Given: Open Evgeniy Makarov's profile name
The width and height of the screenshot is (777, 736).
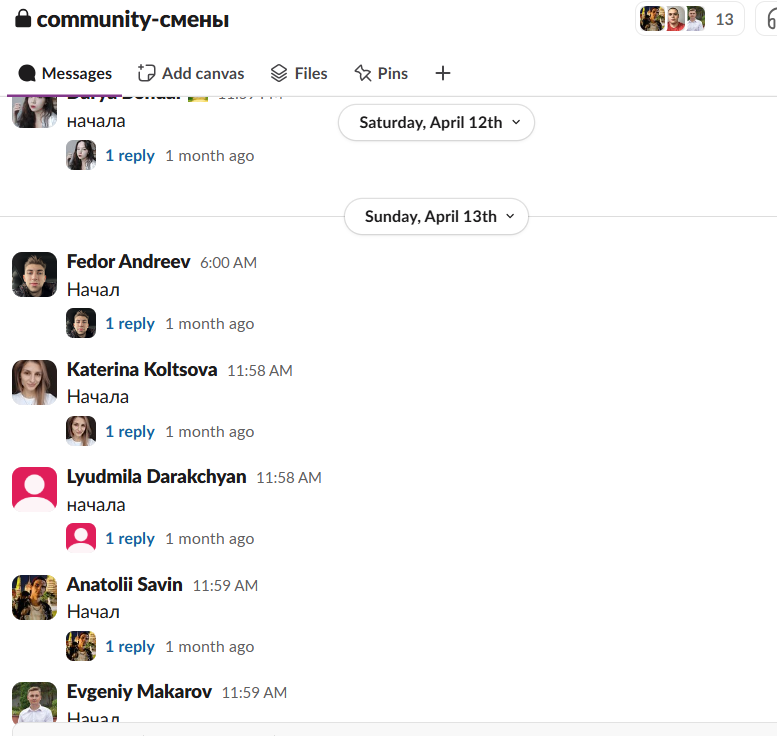Looking at the screenshot, I should click(x=139, y=692).
